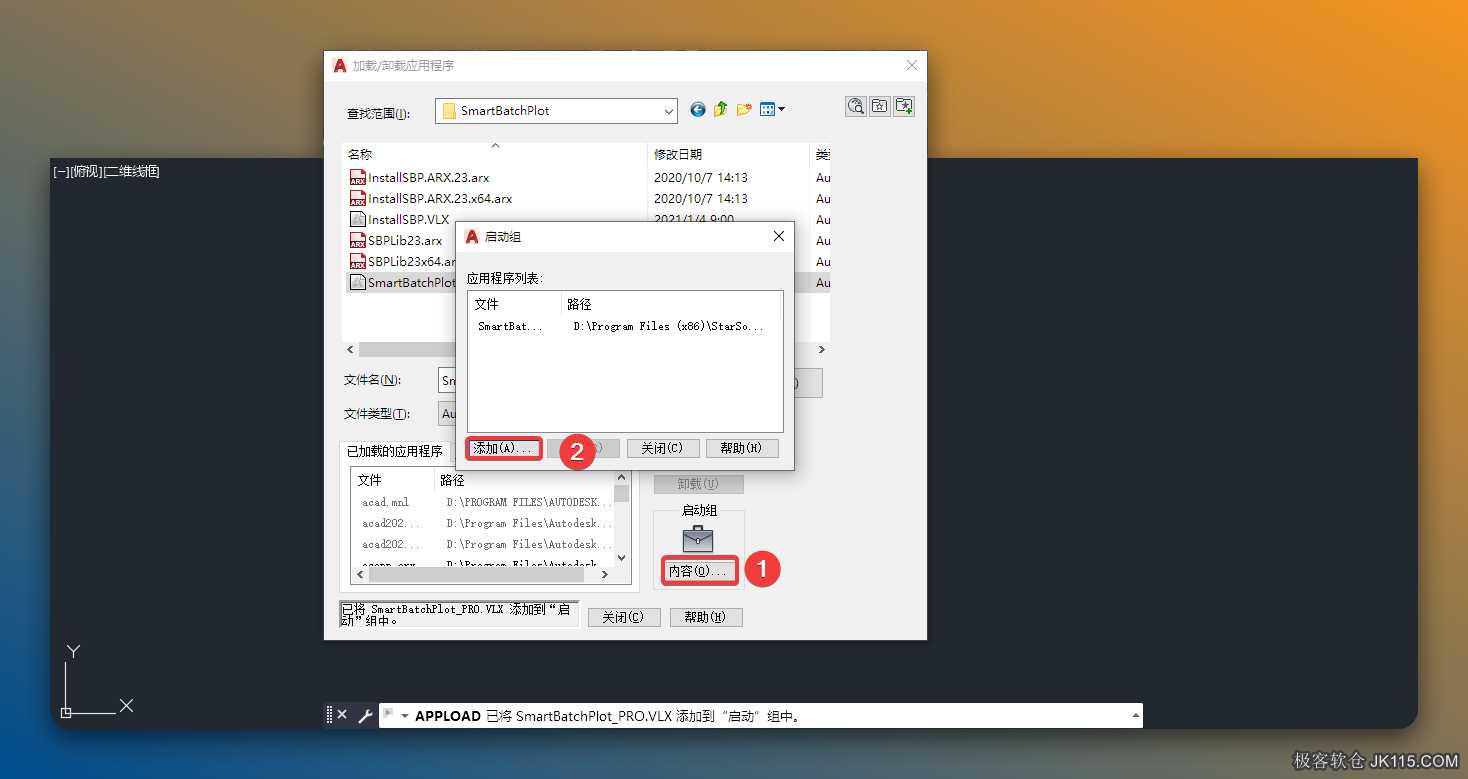This screenshot has height=779, width=1468.
Task: Click the Locate favorites star folder icon
Action: click(x=880, y=106)
